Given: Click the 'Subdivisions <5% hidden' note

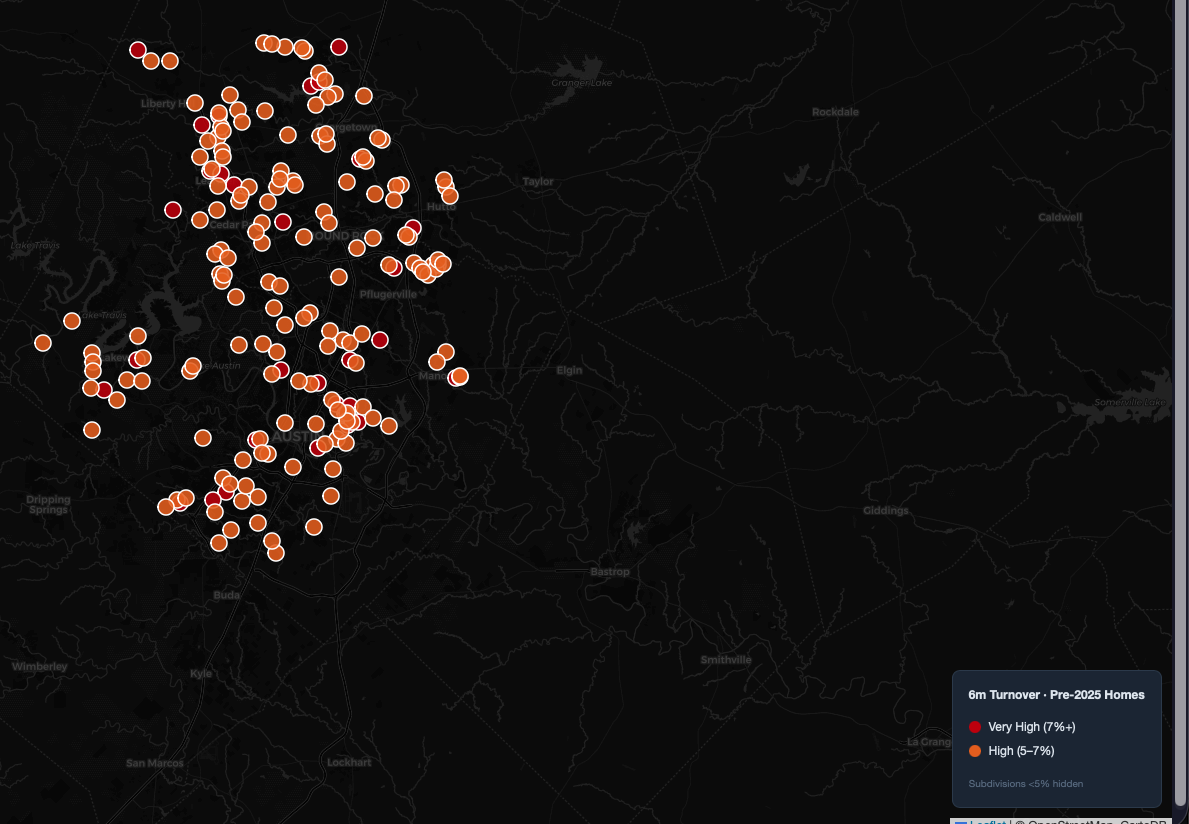Looking at the screenshot, I should [1025, 784].
